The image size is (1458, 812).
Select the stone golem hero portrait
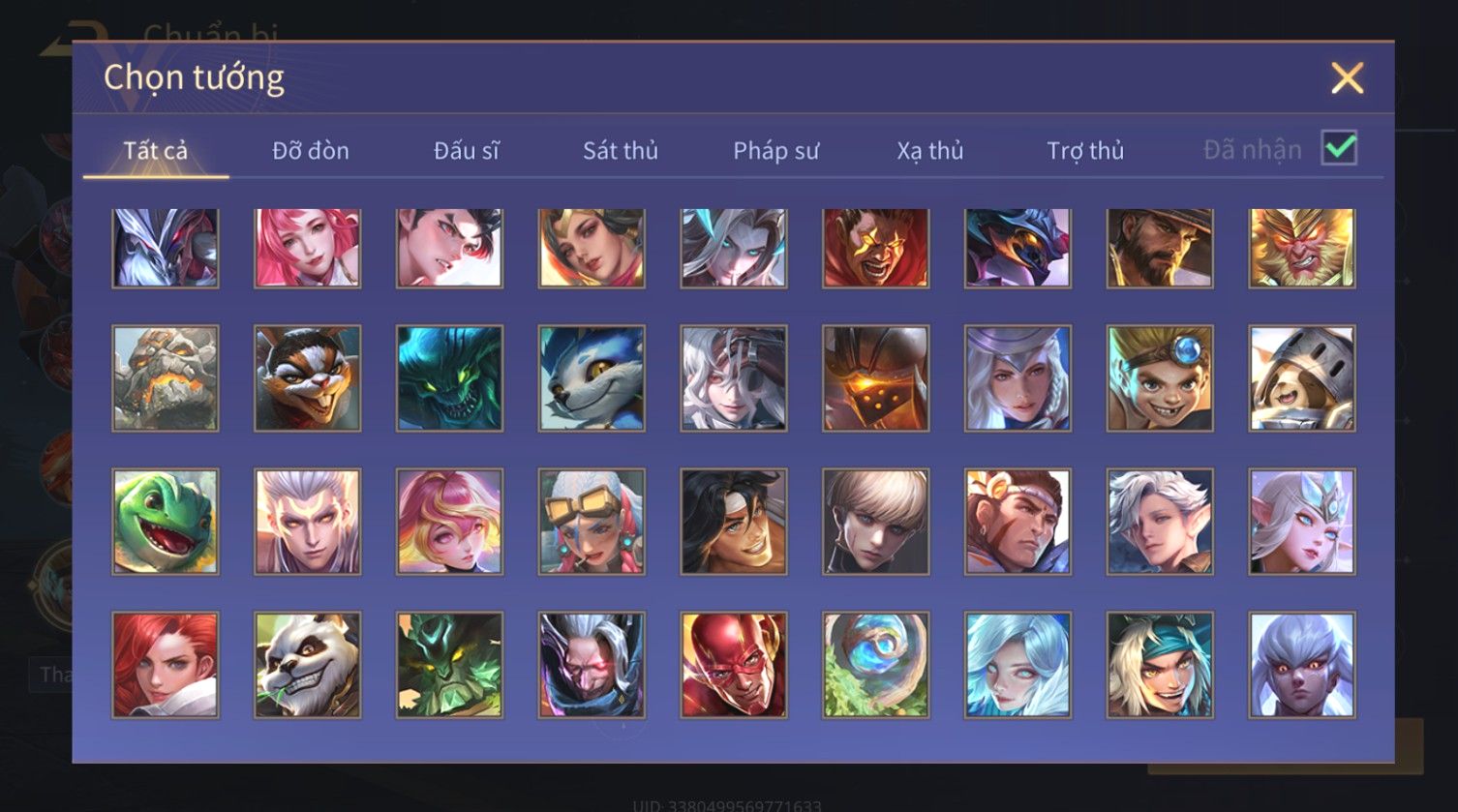click(x=166, y=378)
